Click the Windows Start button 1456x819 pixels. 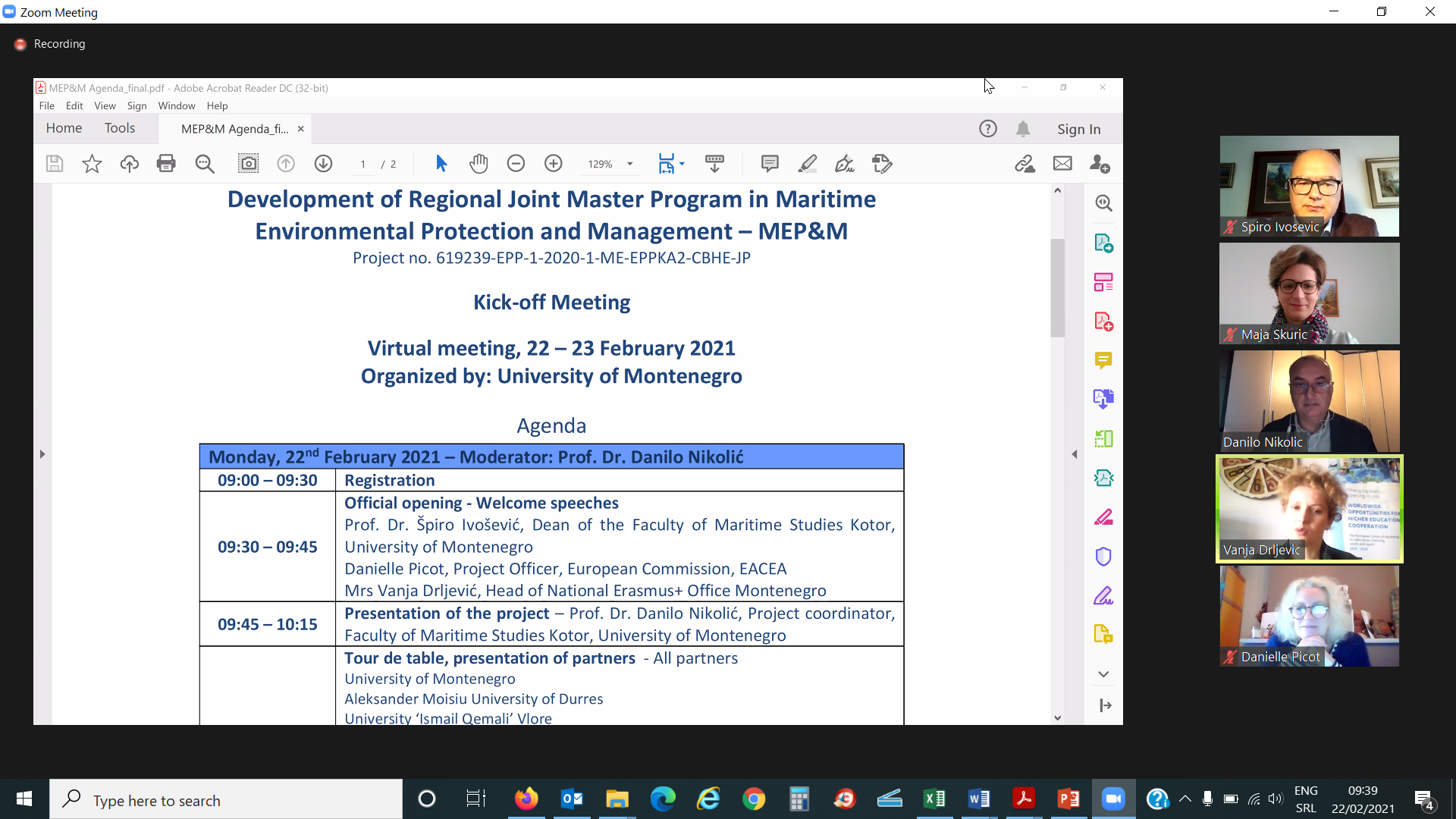click(24, 799)
